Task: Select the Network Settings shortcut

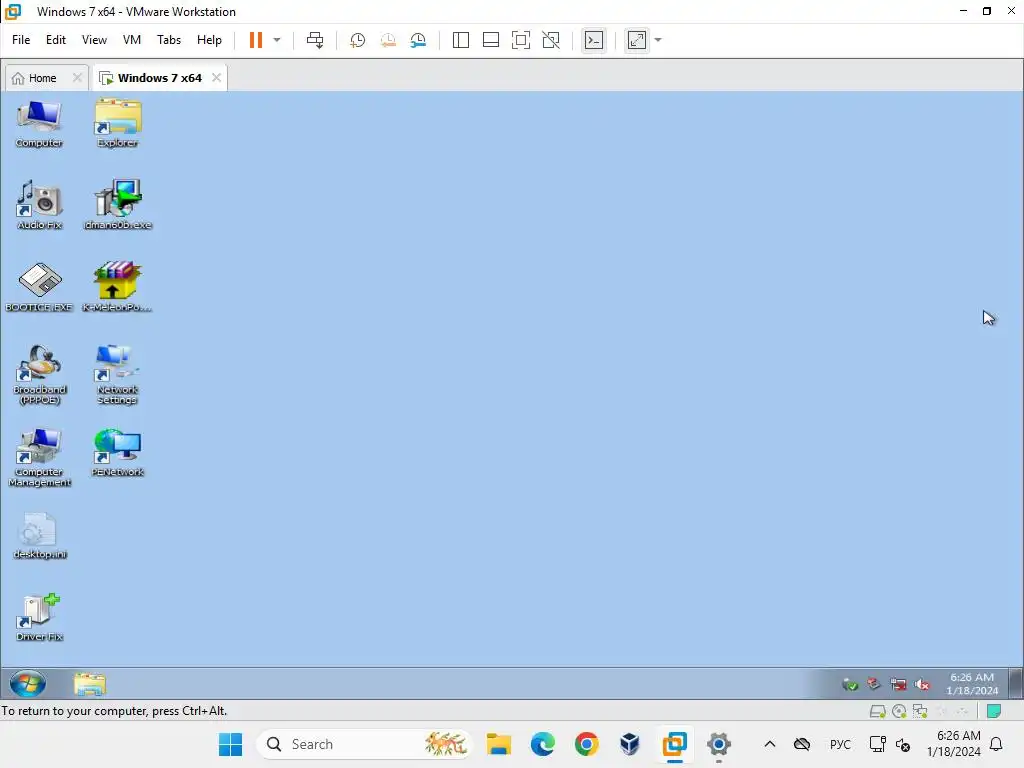Action: coord(118,375)
